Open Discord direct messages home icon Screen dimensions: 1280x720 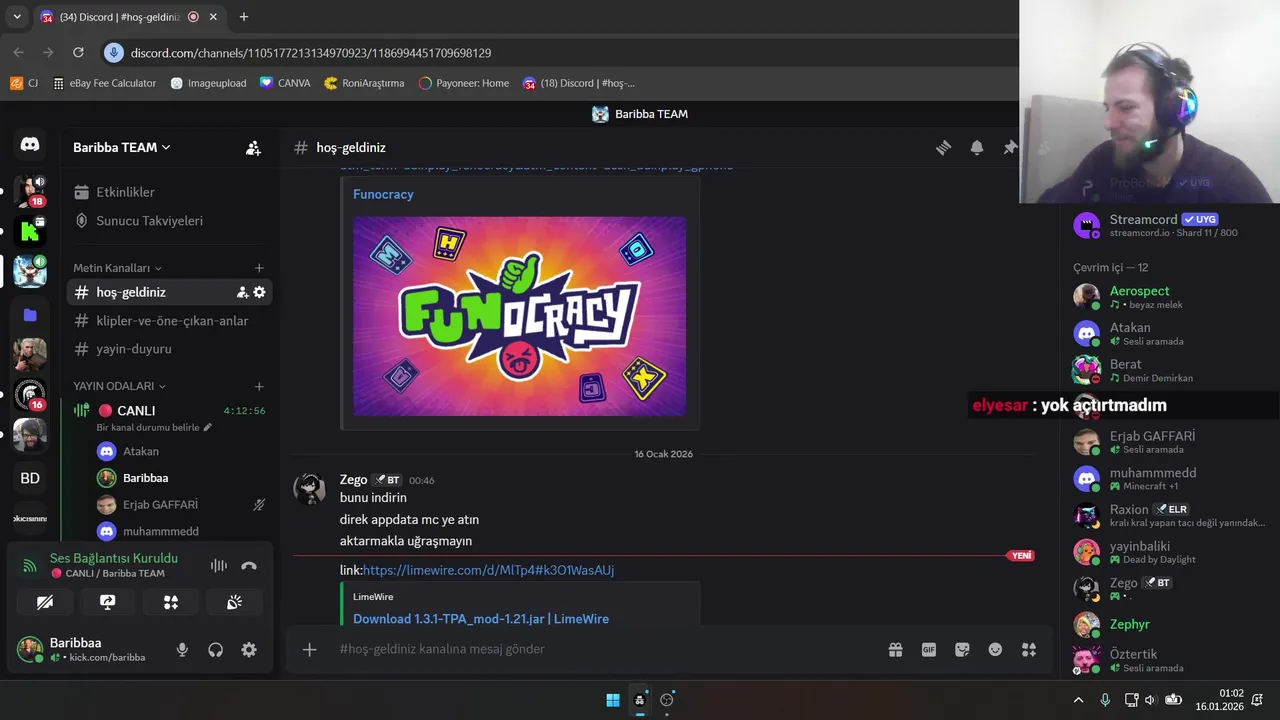click(x=30, y=145)
